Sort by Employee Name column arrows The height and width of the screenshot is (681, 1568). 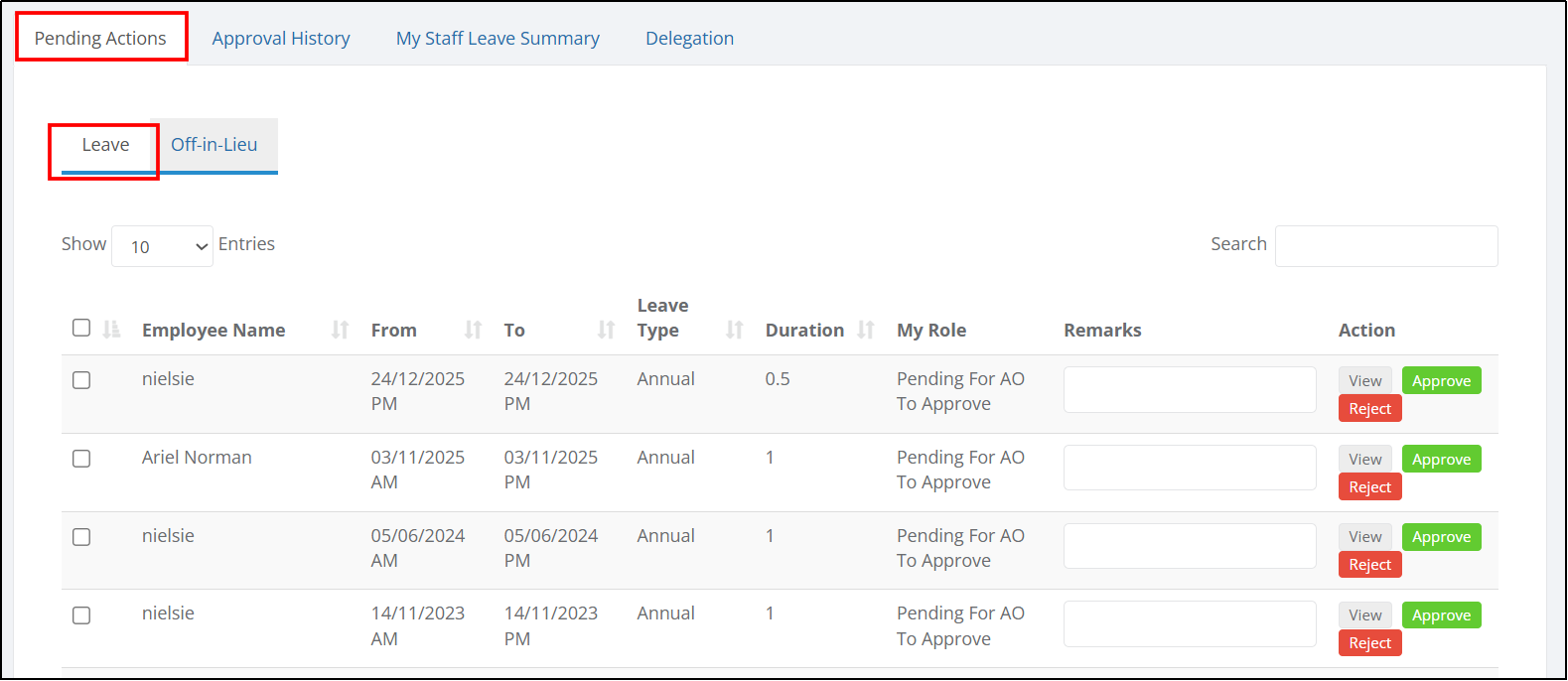click(x=340, y=330)
